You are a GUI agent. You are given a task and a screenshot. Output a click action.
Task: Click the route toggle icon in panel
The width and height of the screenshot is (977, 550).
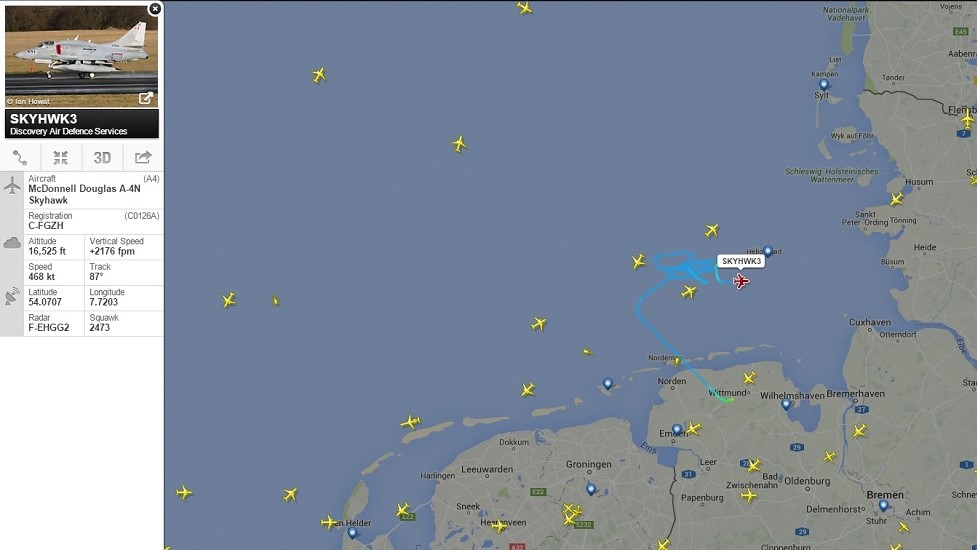(20, 158)
